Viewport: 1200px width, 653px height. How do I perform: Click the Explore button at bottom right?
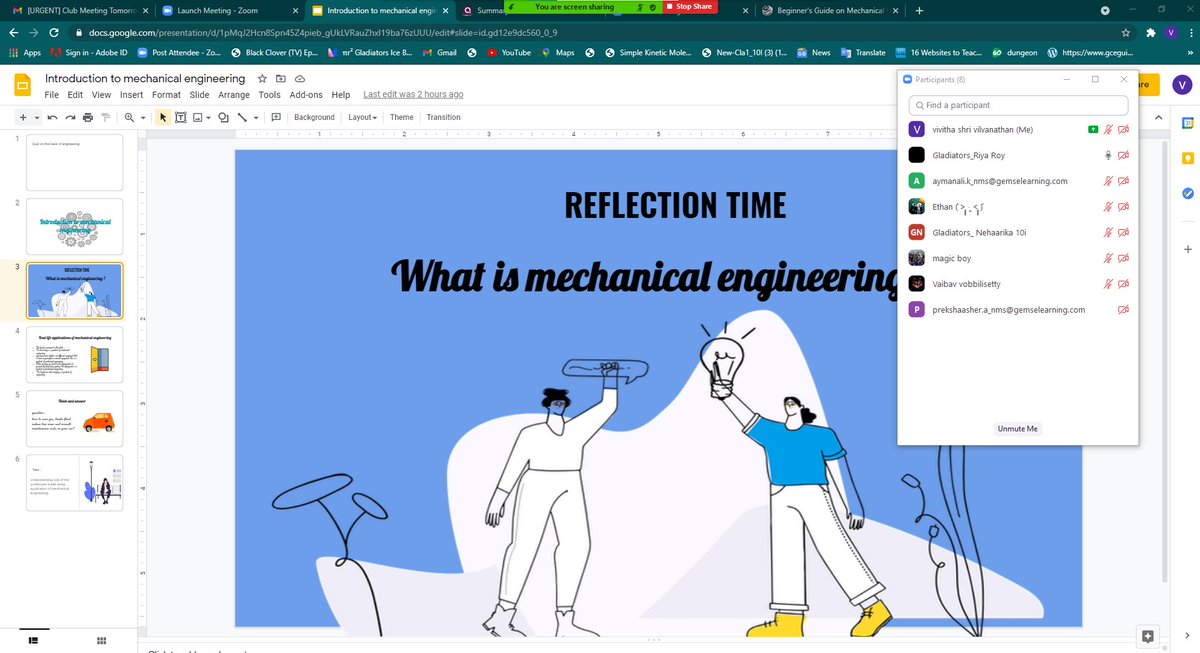click(x=1147, y=636)
